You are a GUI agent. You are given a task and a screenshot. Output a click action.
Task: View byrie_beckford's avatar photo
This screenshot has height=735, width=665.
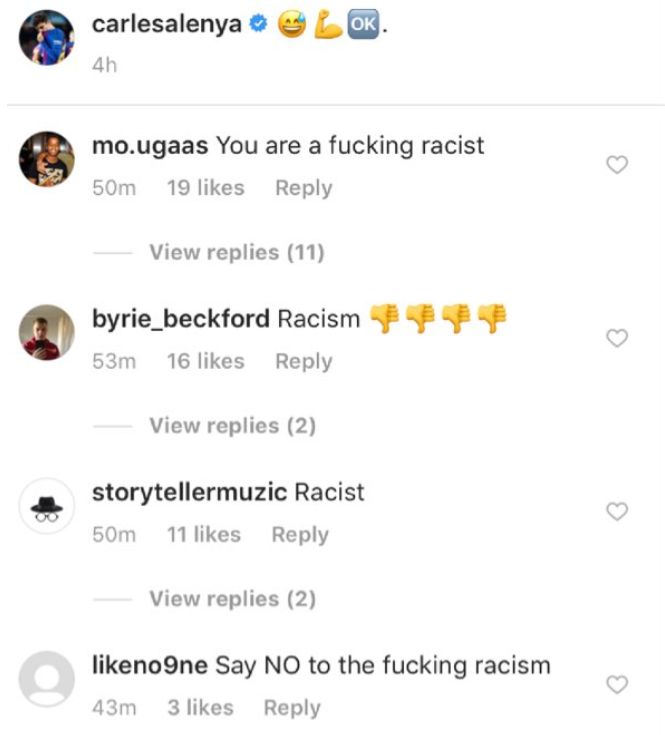coord(46,332)
